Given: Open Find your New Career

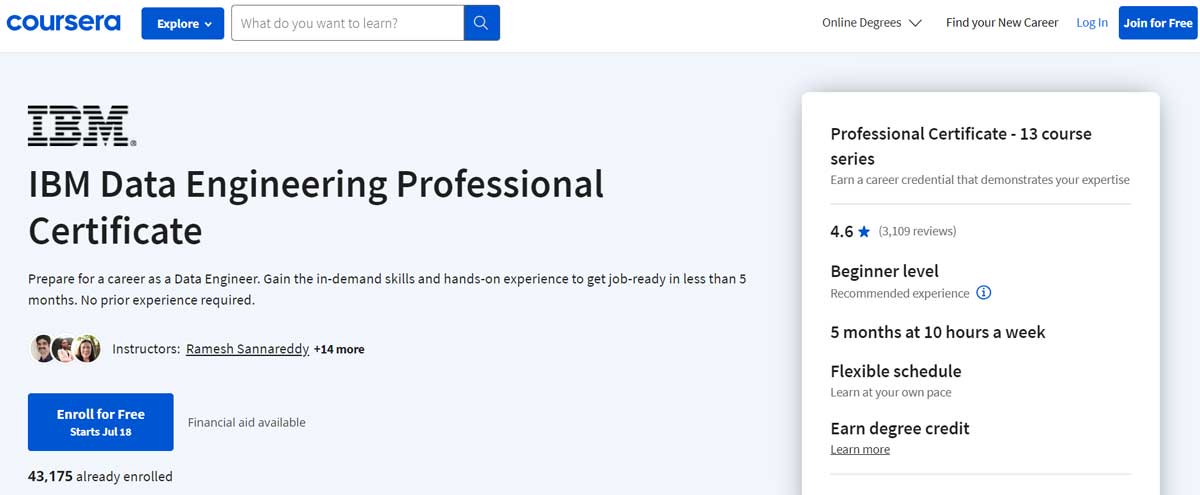Looking at the screenshot, I should [x=1002, y=23].
